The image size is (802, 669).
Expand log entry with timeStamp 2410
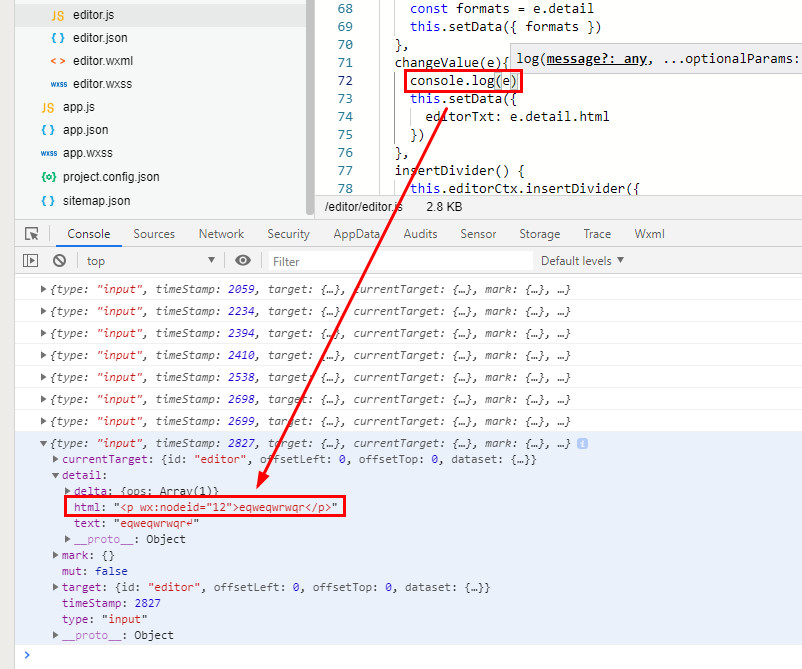(x=43, y=355)
